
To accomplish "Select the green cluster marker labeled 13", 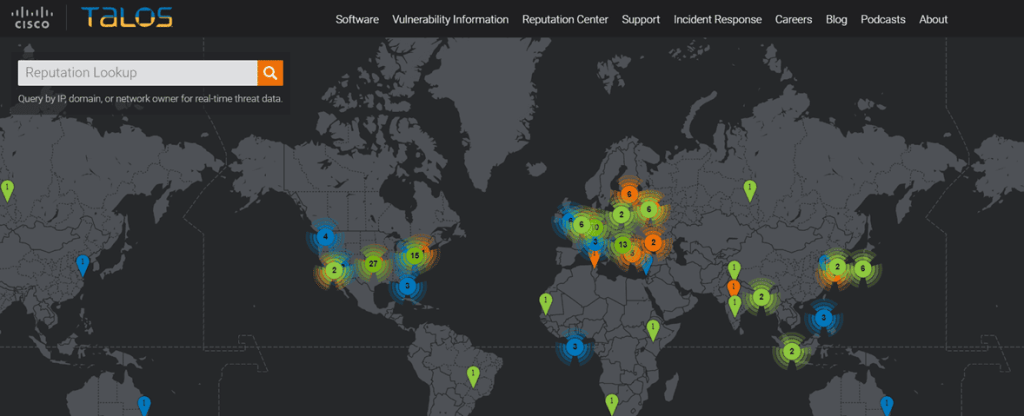I will pyautogui.click(x=622, y=245).
